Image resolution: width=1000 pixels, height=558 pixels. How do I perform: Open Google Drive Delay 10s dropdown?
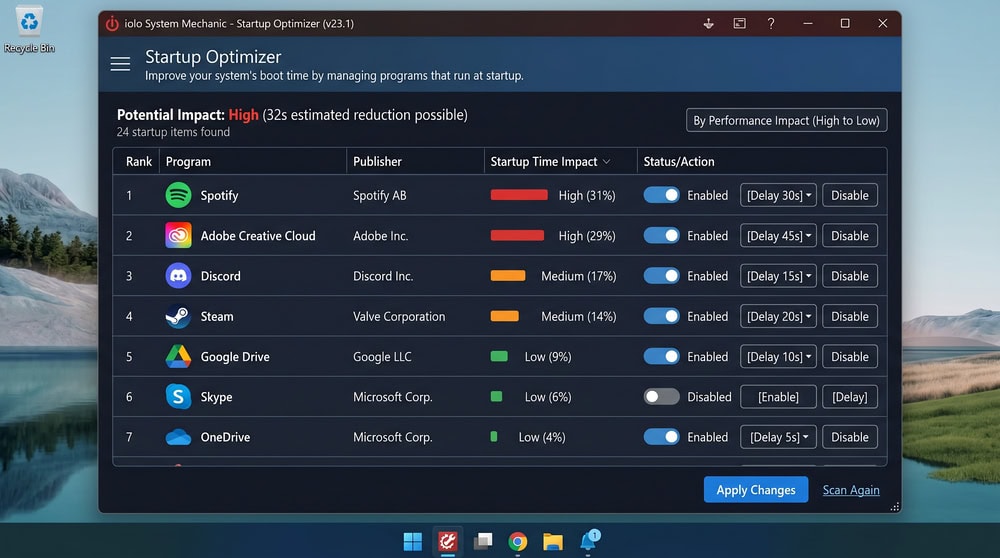pyautogui.click(x=778, y=356)
